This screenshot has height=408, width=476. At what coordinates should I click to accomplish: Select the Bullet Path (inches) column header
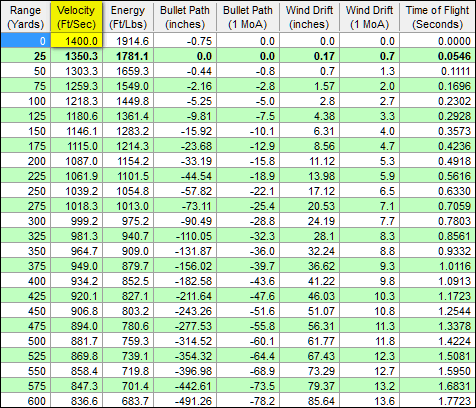(185, 17)
